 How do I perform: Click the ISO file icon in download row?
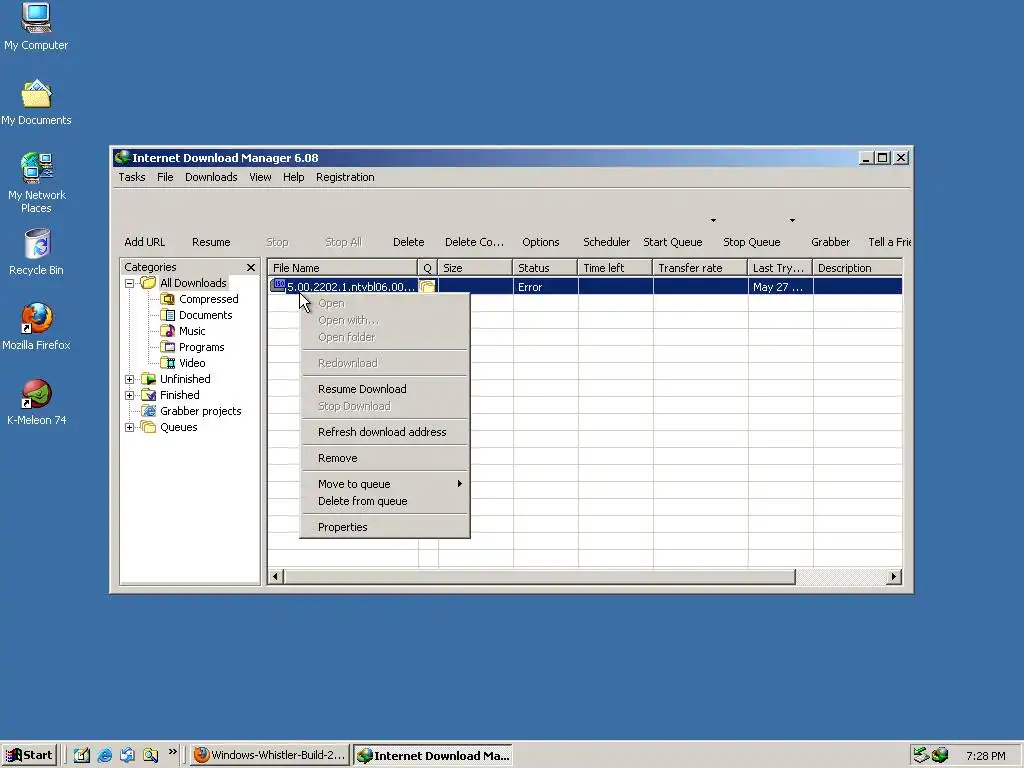[279, 285]
